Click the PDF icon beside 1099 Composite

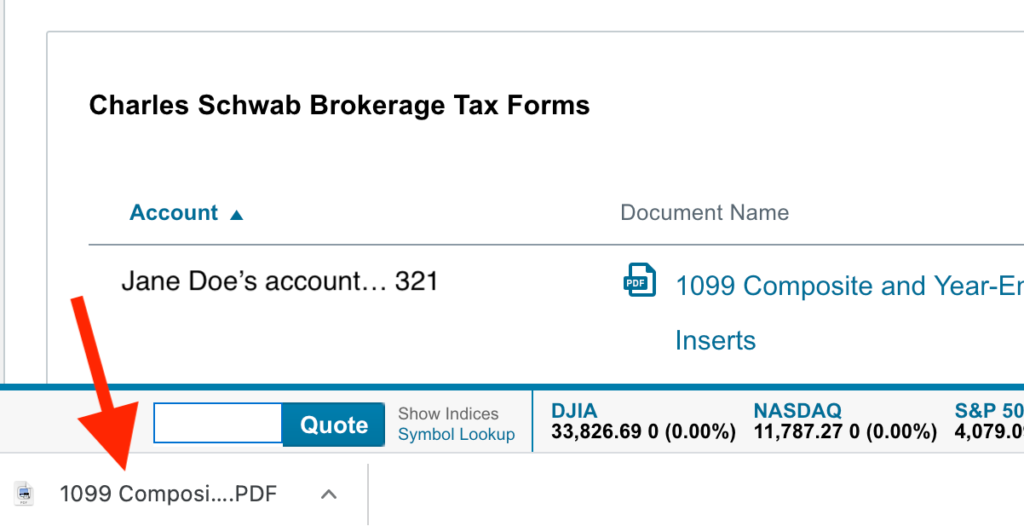[640, 281]
